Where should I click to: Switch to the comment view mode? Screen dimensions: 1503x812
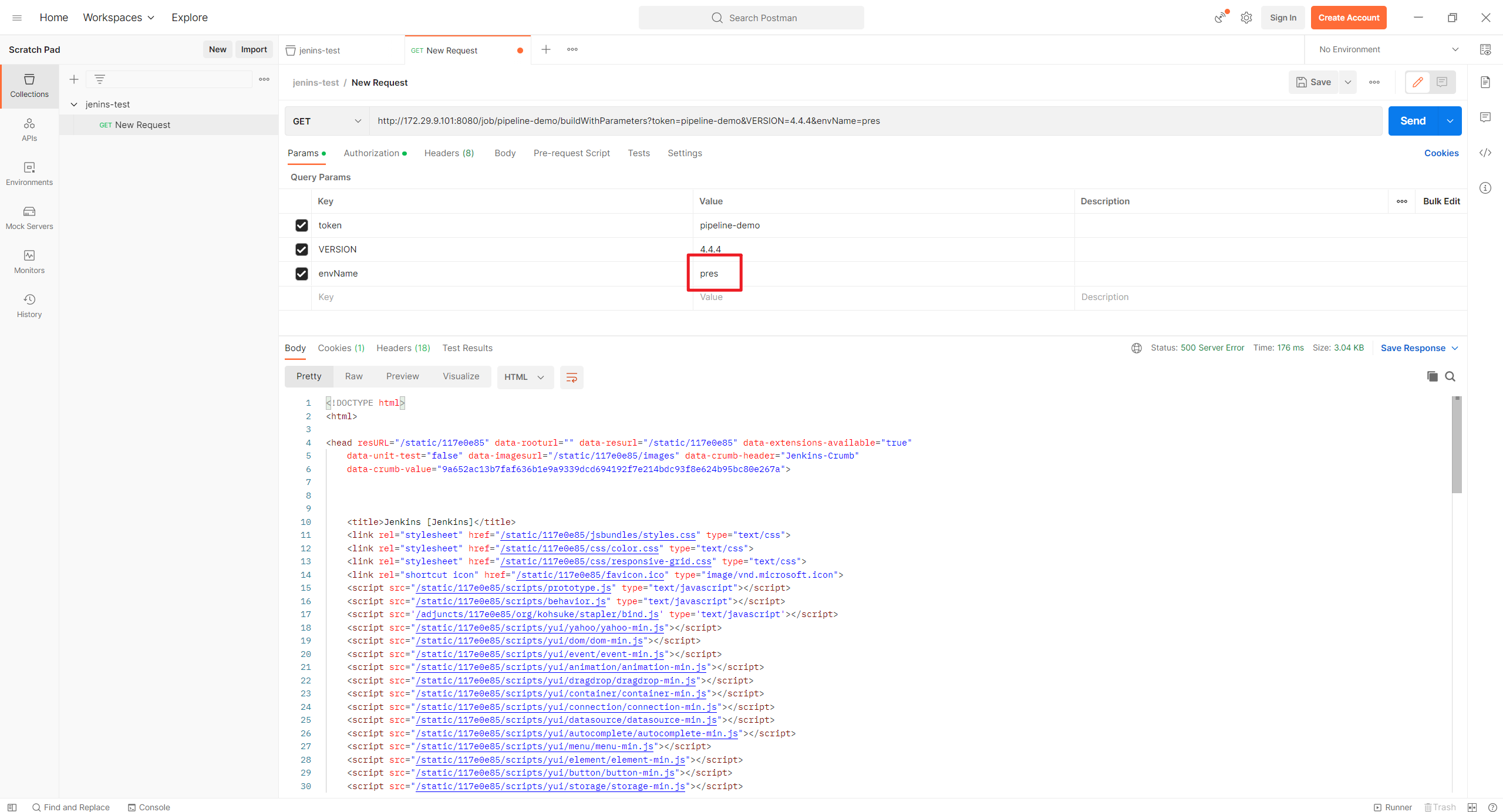coord(1442,82)
